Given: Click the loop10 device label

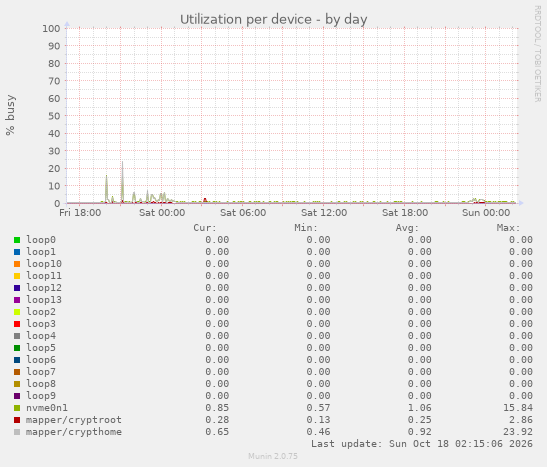Looking at the screenshot, I should (x=44, y=264).
